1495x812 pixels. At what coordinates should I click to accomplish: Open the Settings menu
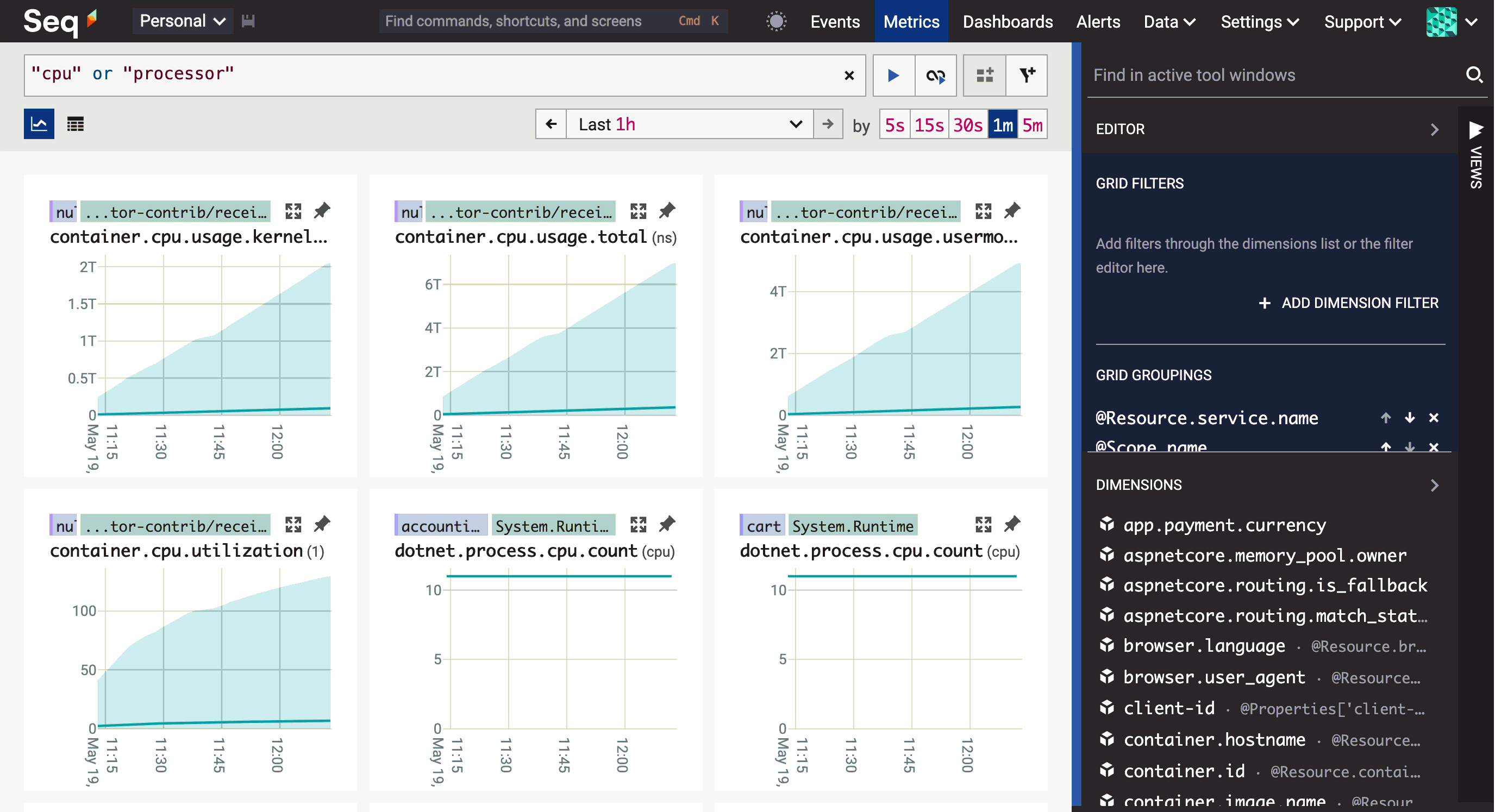[x=1259, y=22]
